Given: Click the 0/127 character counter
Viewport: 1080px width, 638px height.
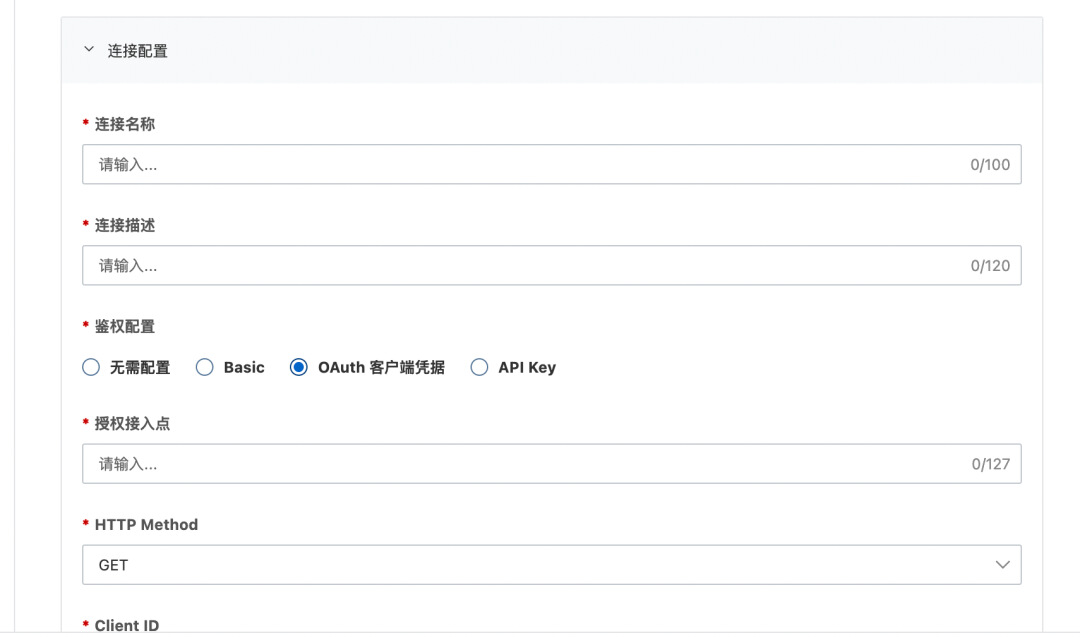Looking at the screenshot, I should (x=990, y=464).
